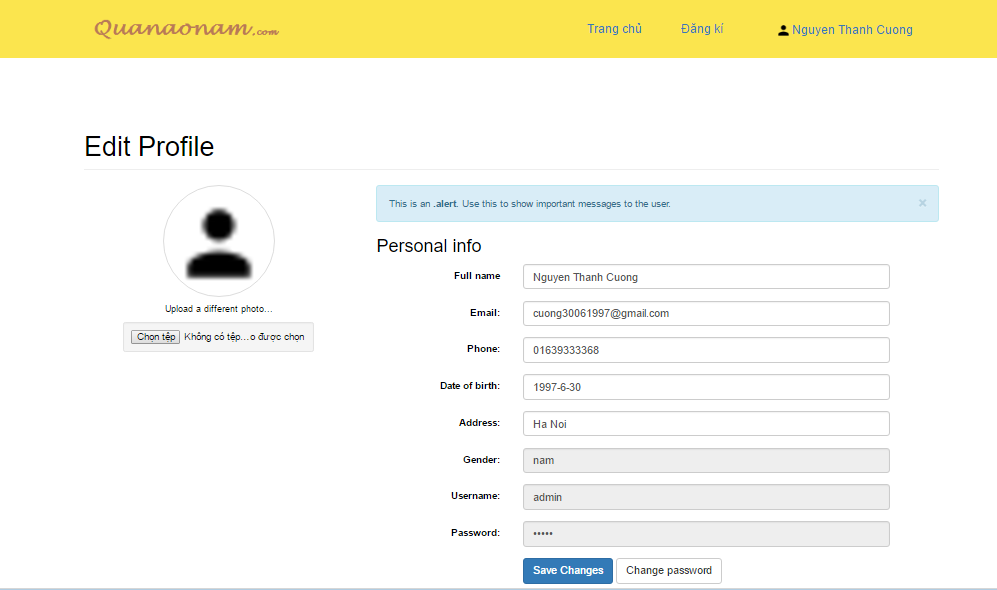Click the Address input field
This screenshot has width=997, height=590.
[705, 424]
